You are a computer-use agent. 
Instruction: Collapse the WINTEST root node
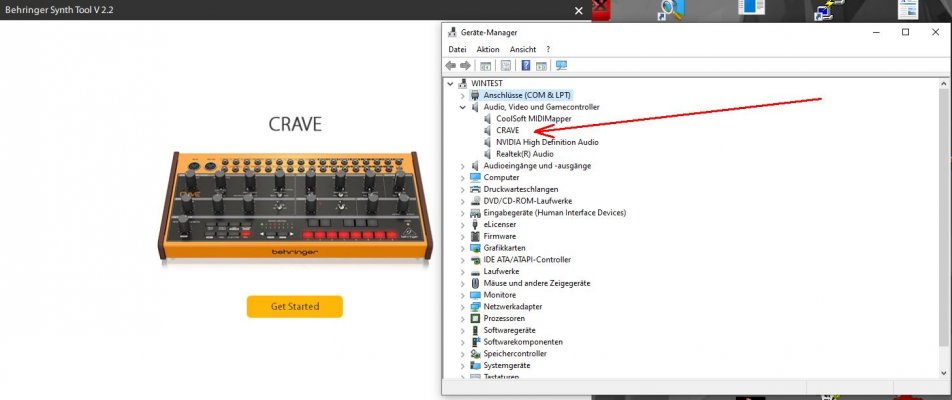pos(450,84)
